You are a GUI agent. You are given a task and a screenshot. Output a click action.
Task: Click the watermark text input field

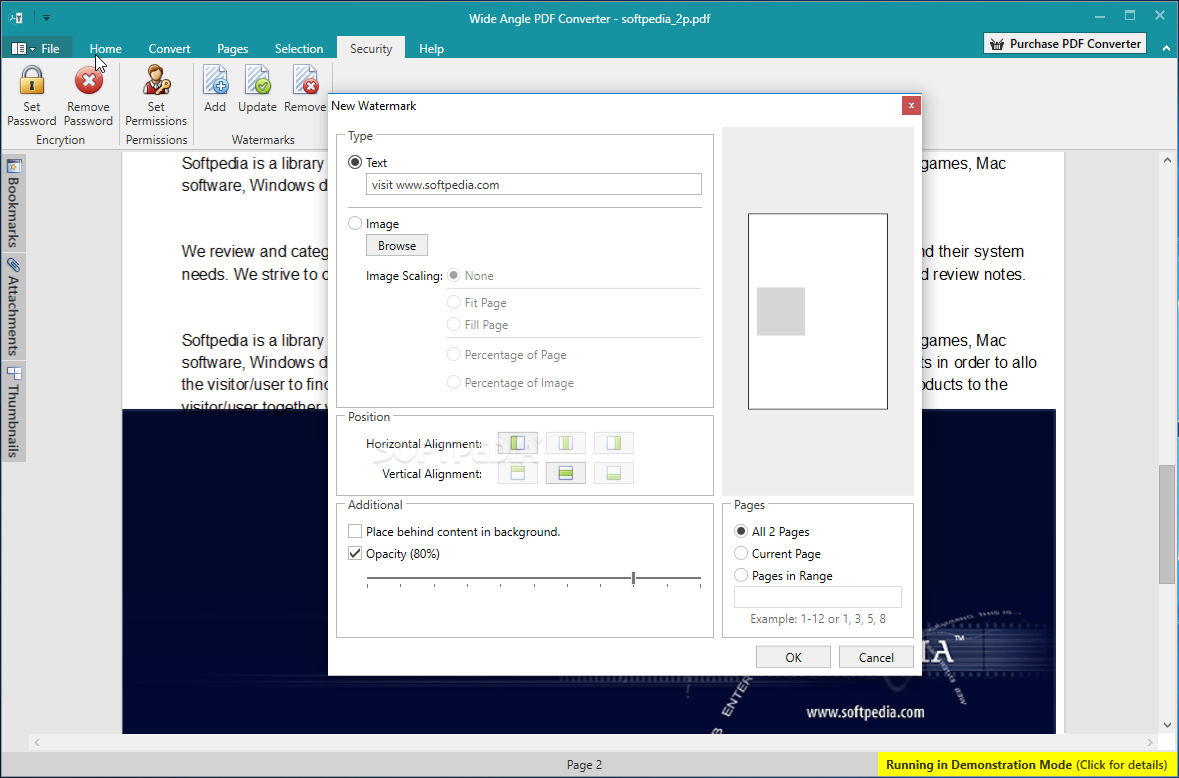(x=534, y=184)
